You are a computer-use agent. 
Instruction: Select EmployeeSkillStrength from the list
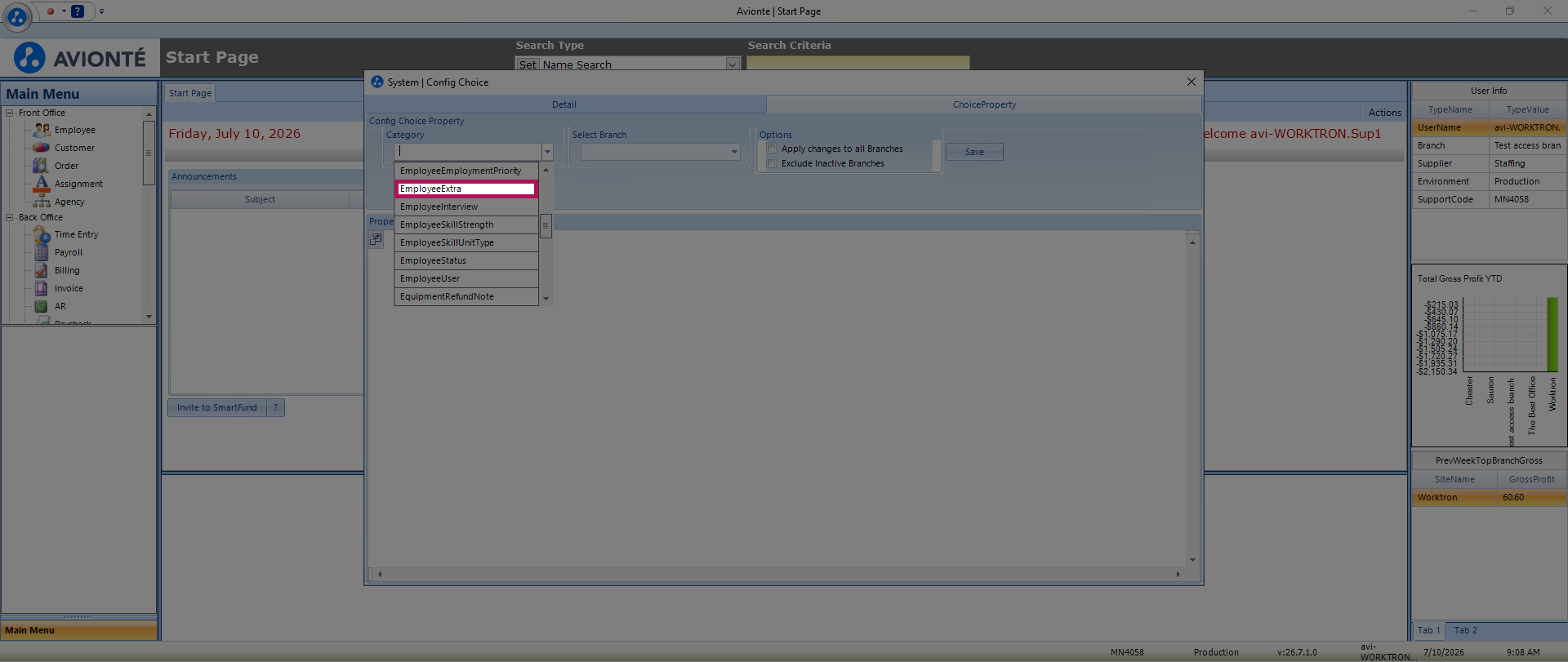tap(466, 224)
